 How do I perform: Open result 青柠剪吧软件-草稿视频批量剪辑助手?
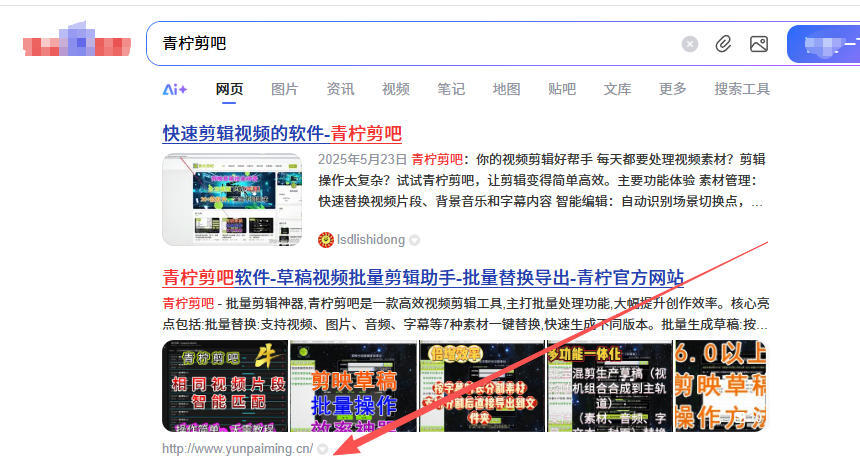[423, 277]
